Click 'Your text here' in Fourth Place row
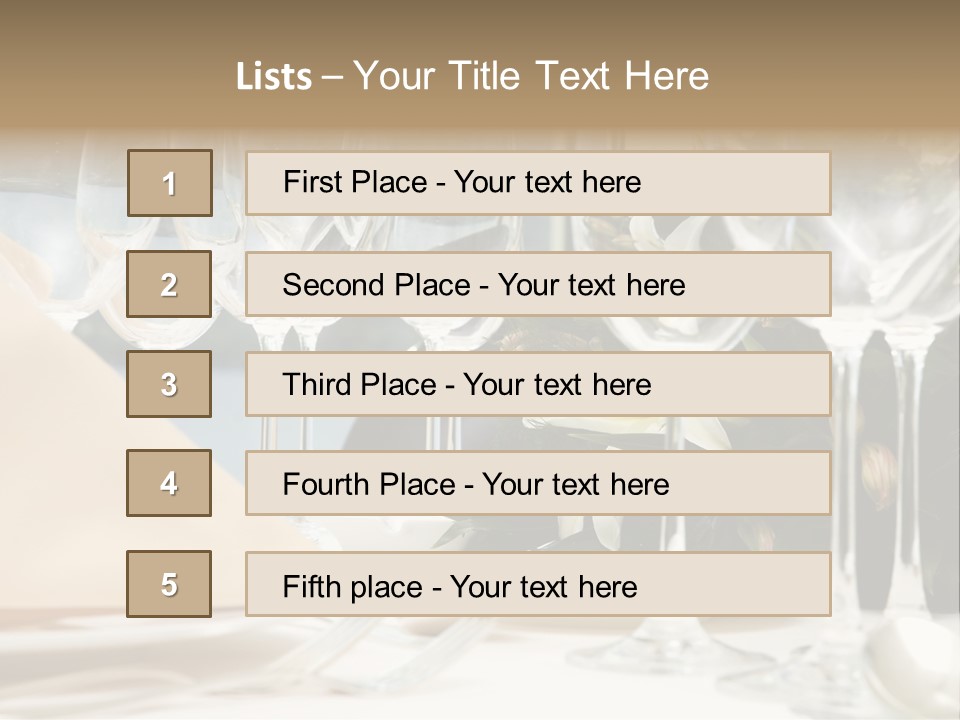This screenshot has height=720, width=960. click(575, 485)
